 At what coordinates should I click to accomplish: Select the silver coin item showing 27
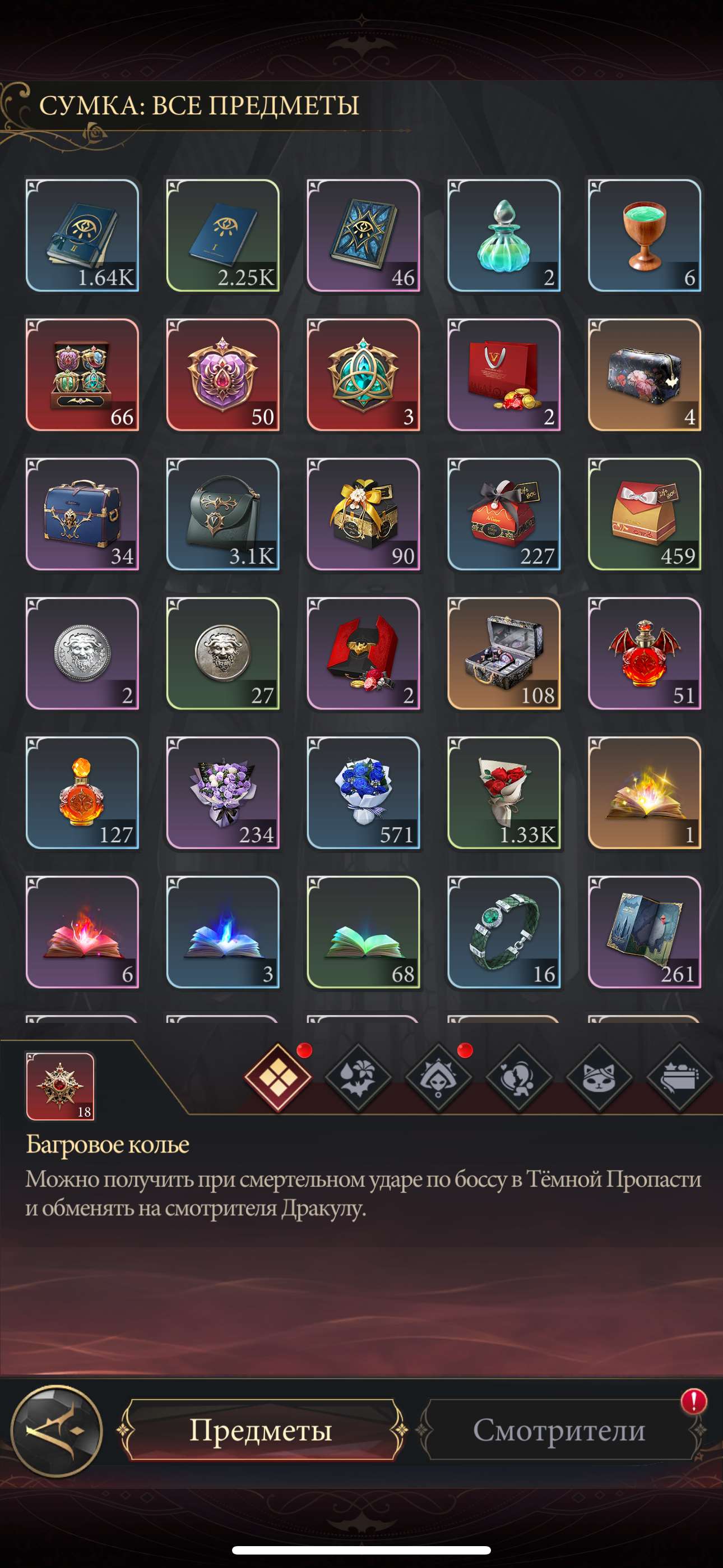223,653
